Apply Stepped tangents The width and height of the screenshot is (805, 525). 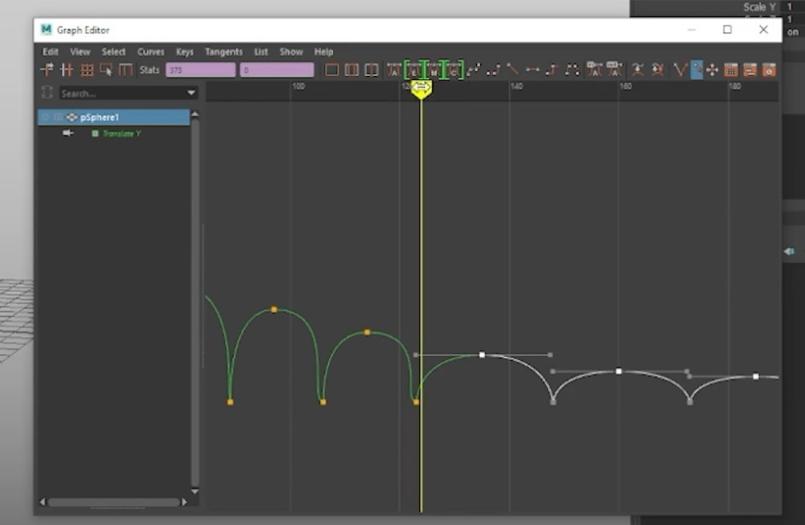pos(552,70)
